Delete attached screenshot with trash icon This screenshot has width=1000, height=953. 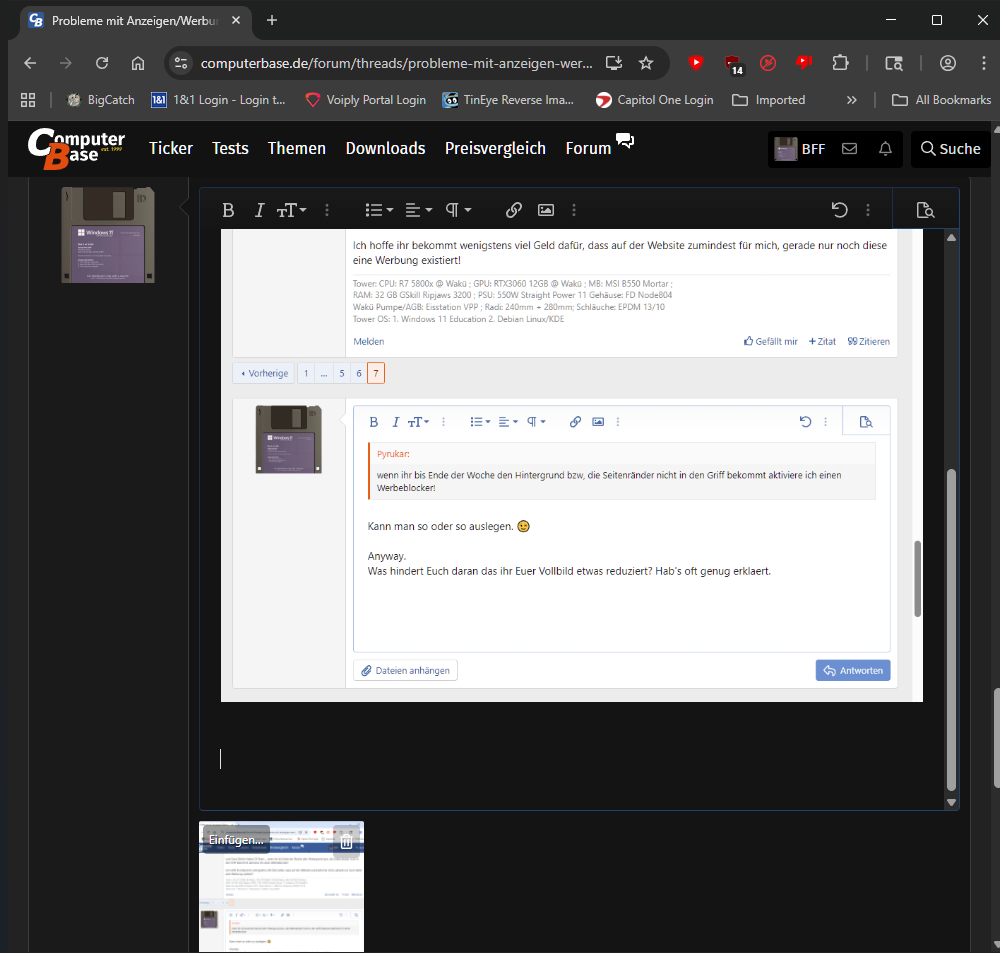point(346,842)
